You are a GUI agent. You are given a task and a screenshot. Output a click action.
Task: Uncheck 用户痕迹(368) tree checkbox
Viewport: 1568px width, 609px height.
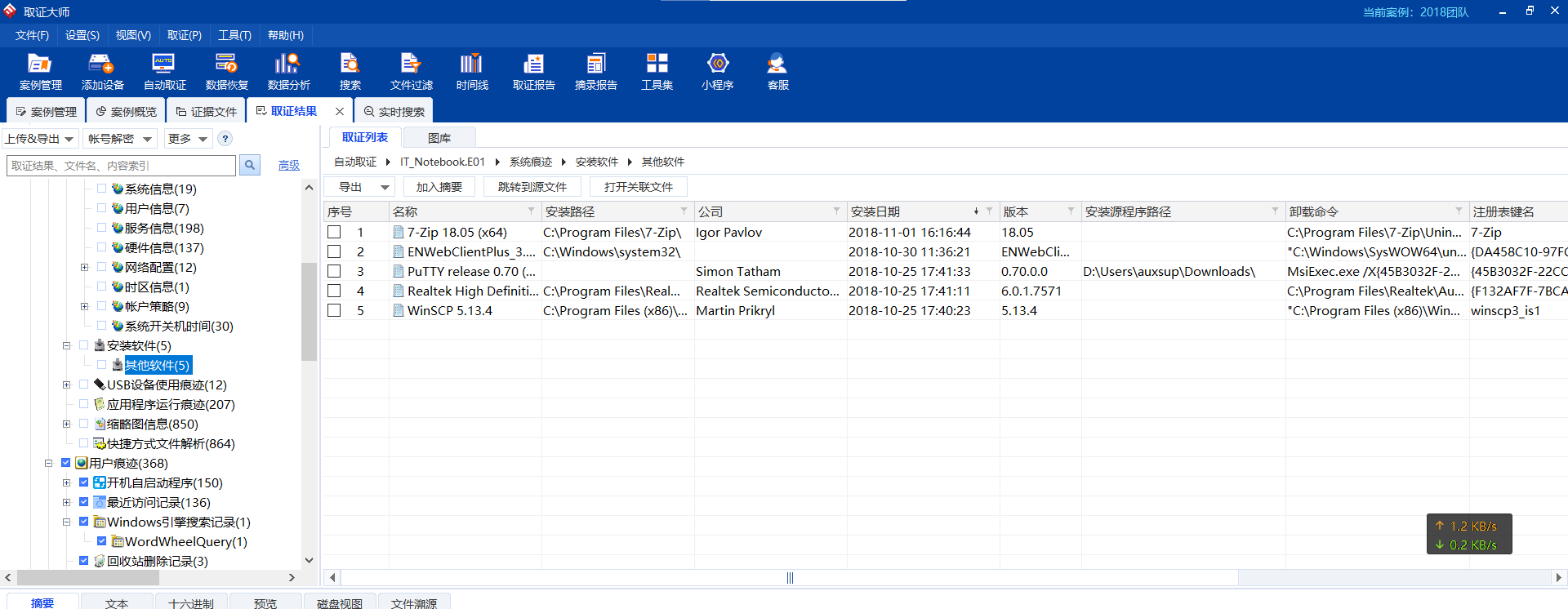(66, 462)
